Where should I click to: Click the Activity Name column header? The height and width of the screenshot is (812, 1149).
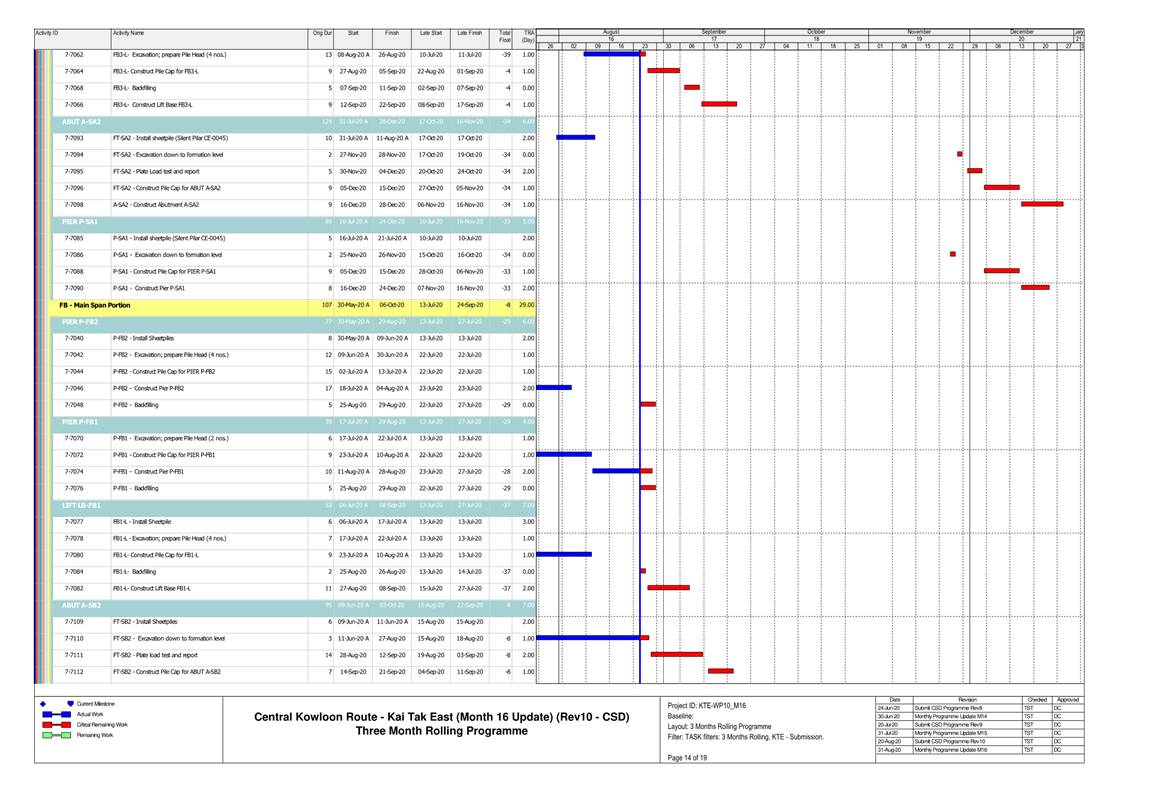click(127, 34)
